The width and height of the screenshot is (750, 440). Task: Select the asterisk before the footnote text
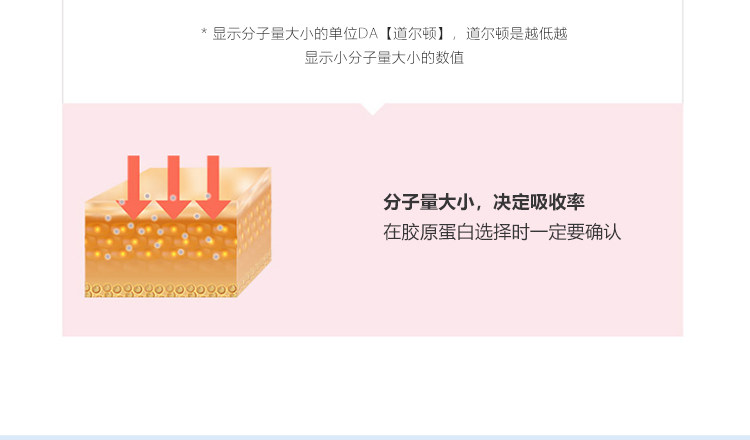[x=204, y=33]
